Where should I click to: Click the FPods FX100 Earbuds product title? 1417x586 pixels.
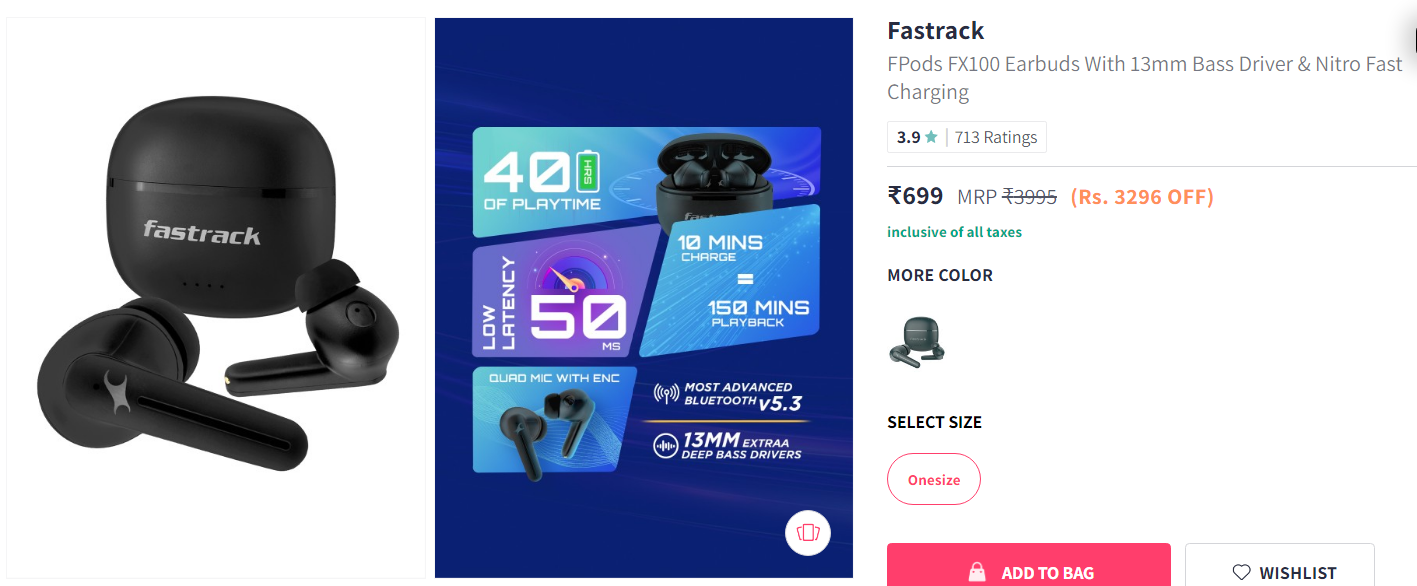1145,78
